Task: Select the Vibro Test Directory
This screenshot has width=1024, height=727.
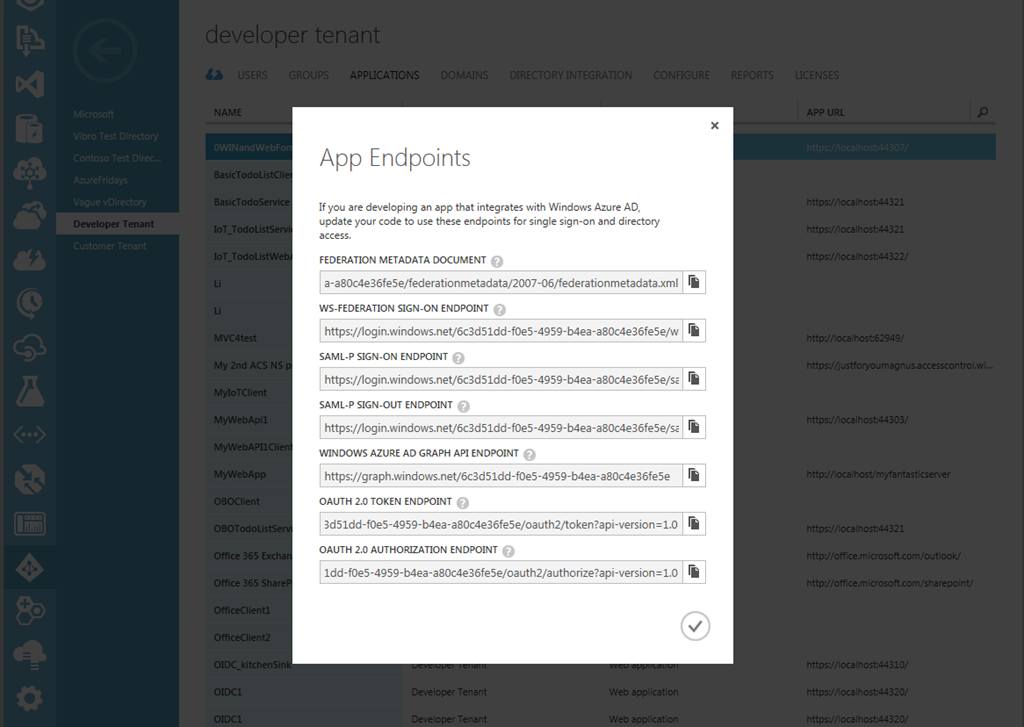Action: tap(116, 136)
